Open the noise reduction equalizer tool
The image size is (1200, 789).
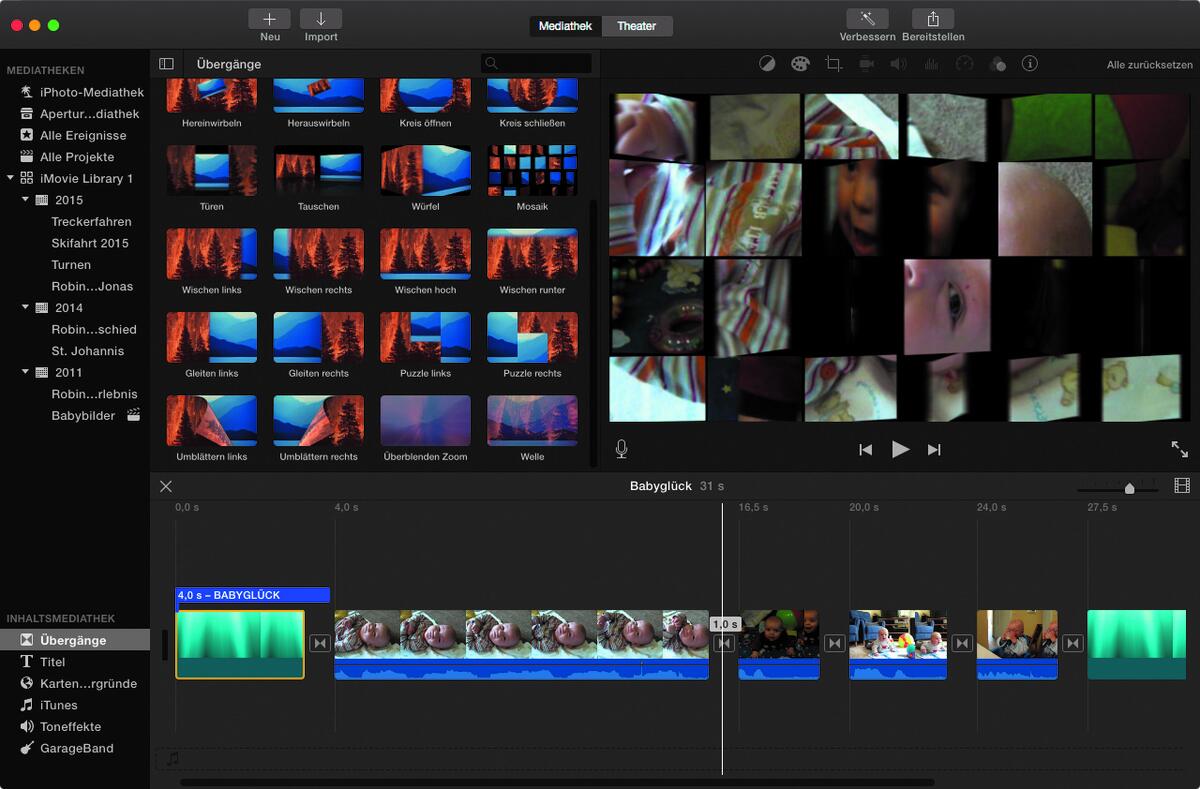click(x=931, y=63)
